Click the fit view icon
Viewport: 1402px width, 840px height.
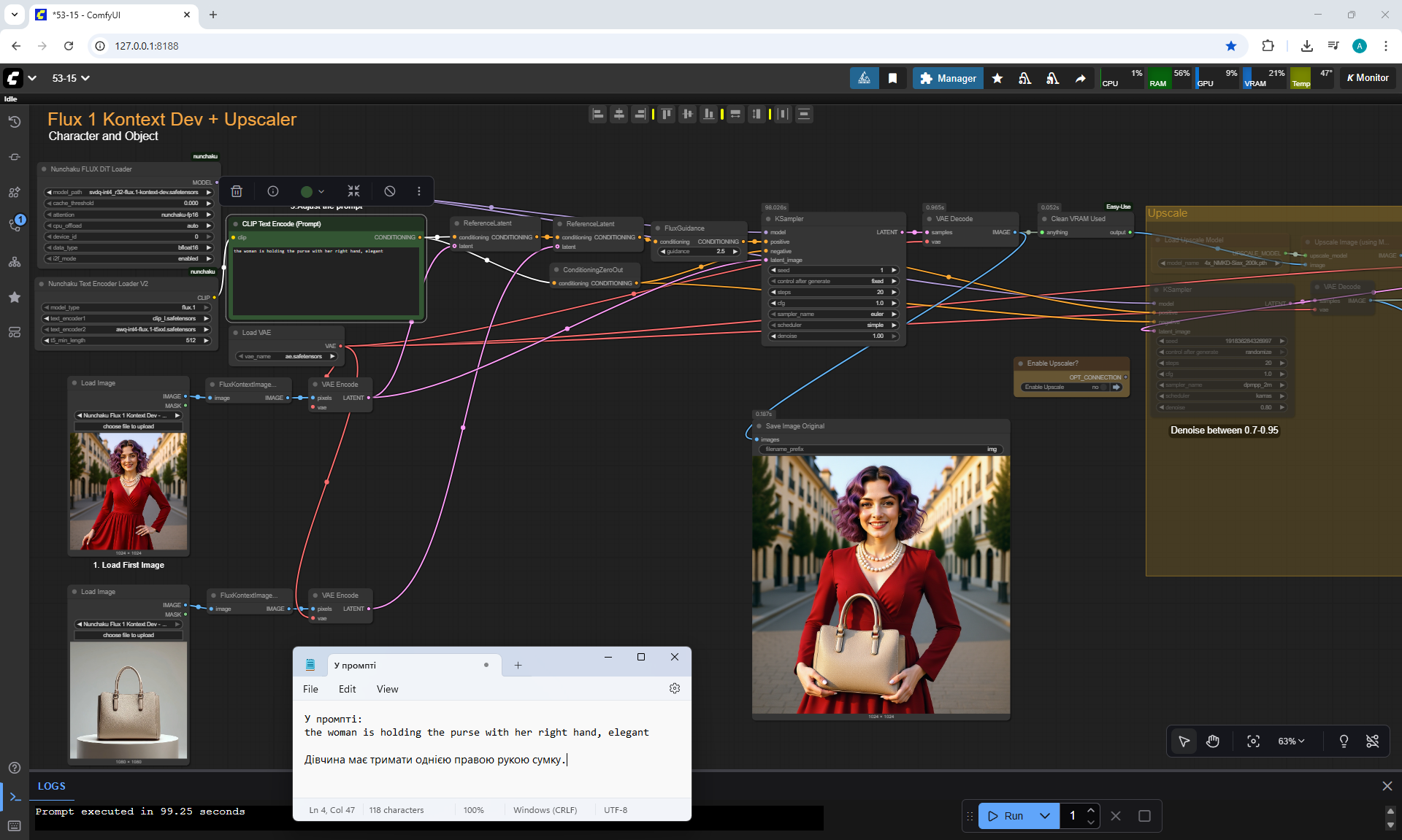coord(1253,741)
